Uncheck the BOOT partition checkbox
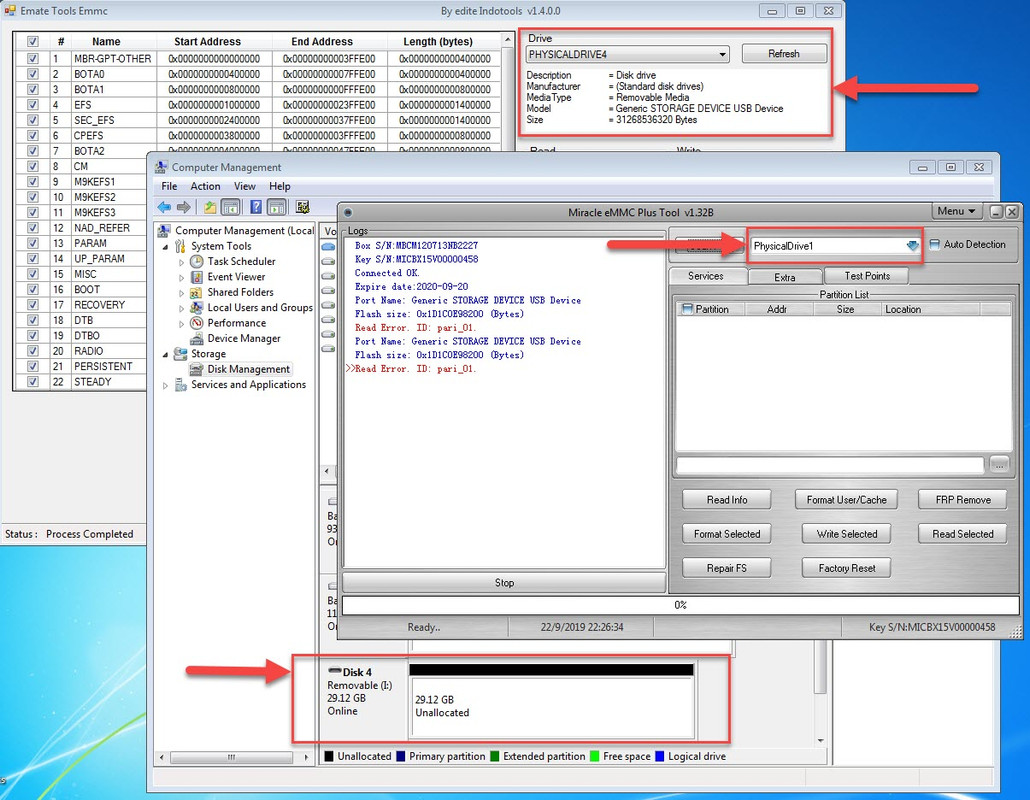This screenshot has width=1030, height=800. (x=33, y=289)
